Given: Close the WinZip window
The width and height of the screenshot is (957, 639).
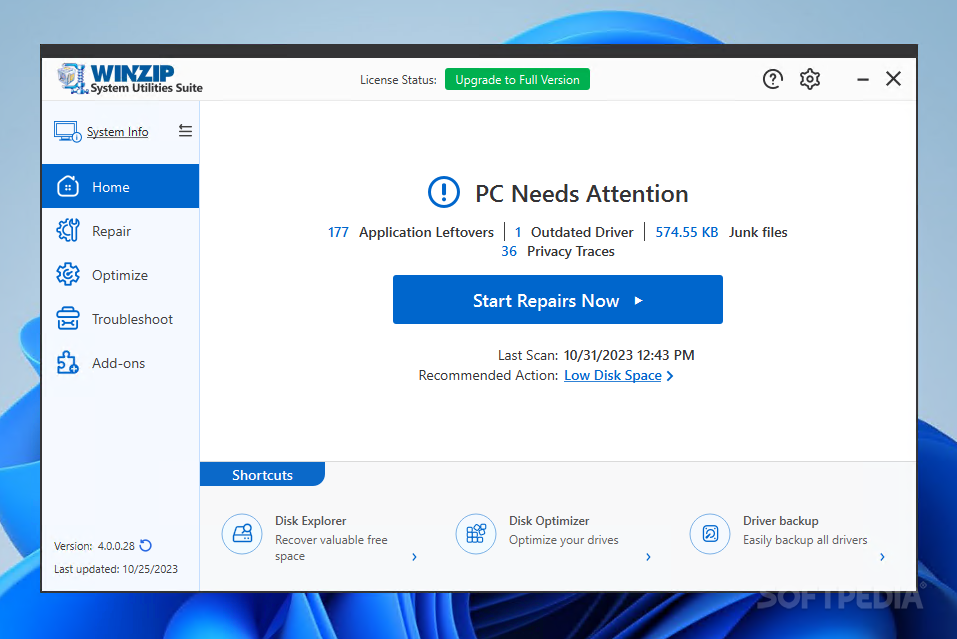Looking at the screenshot, I should point(894,79).
